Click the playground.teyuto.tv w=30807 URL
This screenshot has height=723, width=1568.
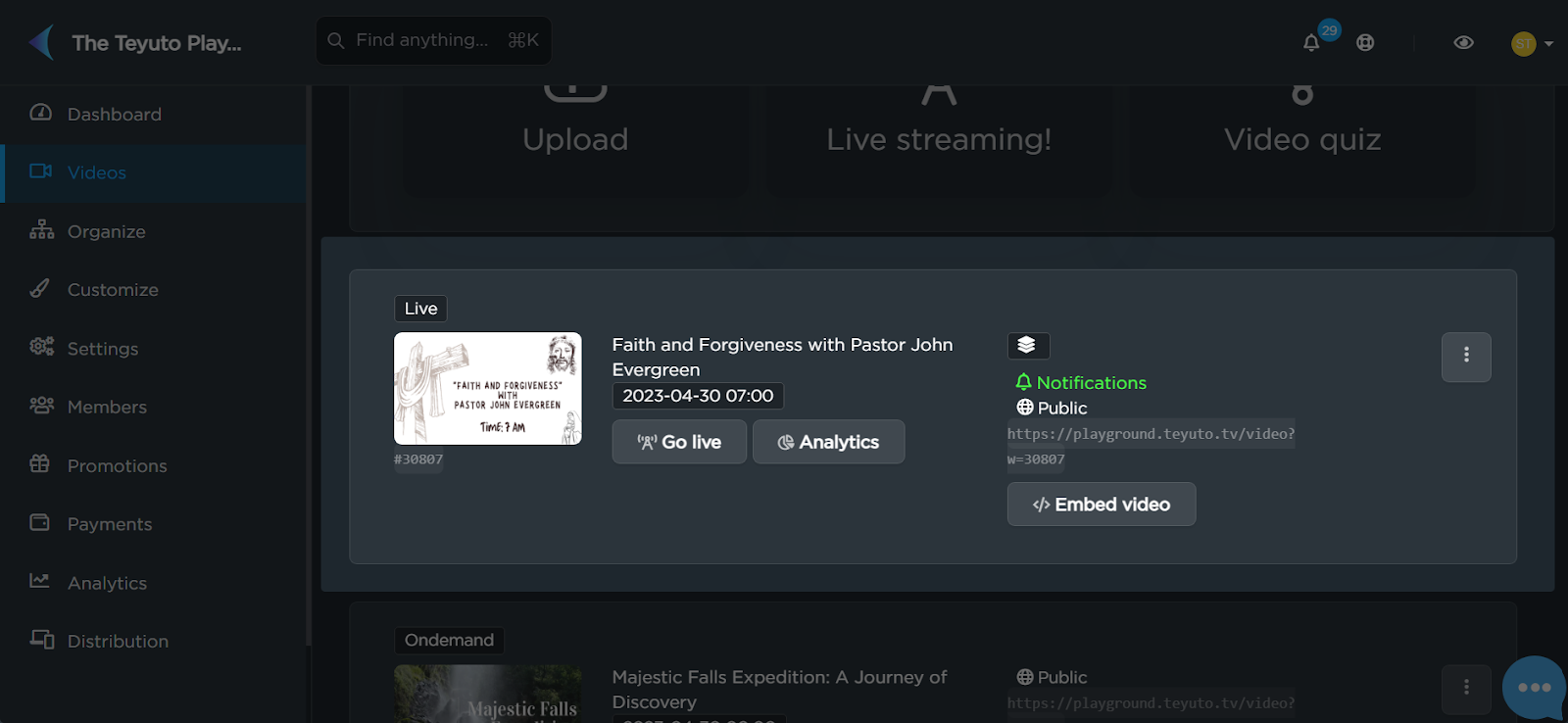[x=1151, y=446]
